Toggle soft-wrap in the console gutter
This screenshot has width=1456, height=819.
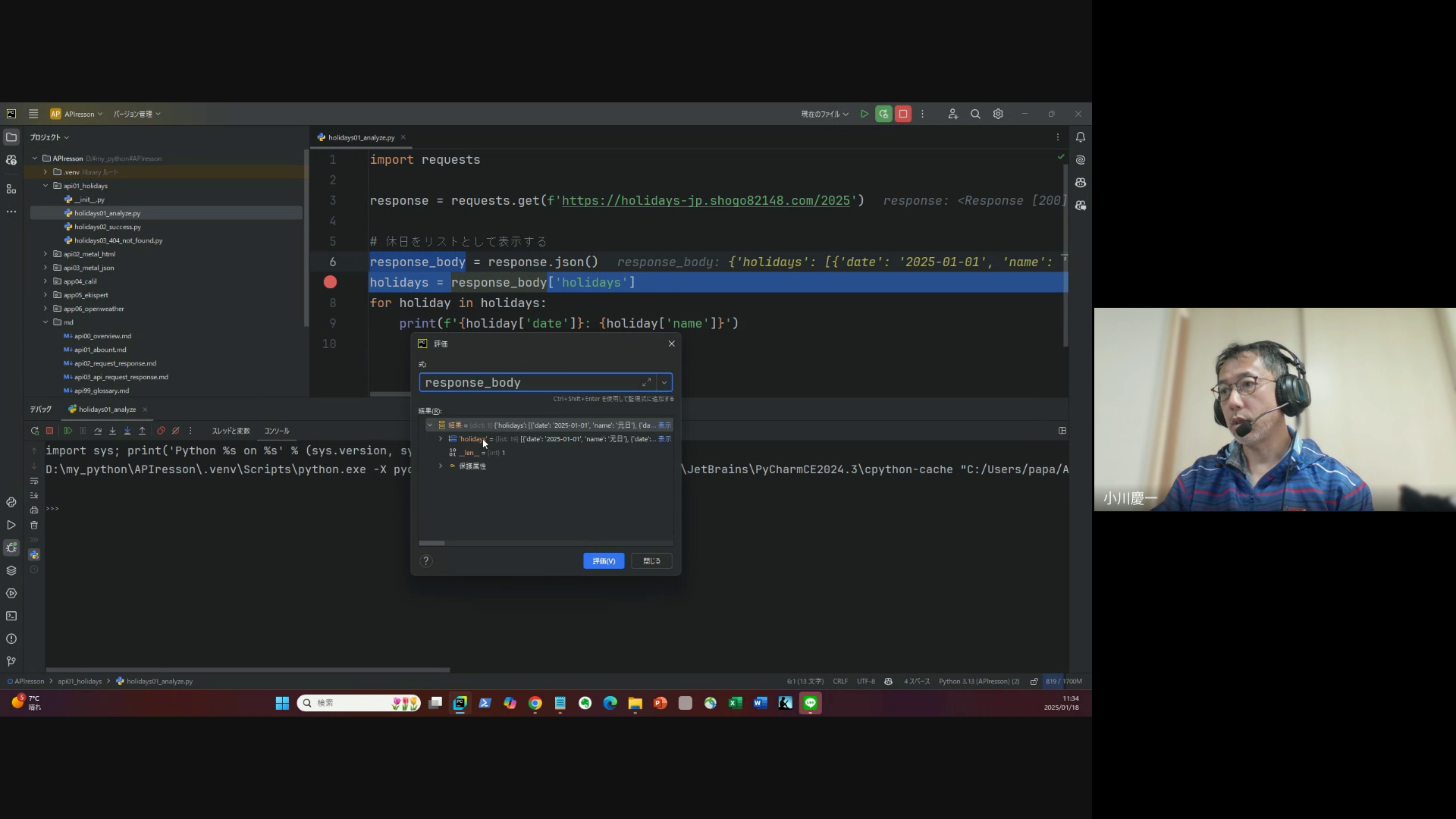pos(34,481)
